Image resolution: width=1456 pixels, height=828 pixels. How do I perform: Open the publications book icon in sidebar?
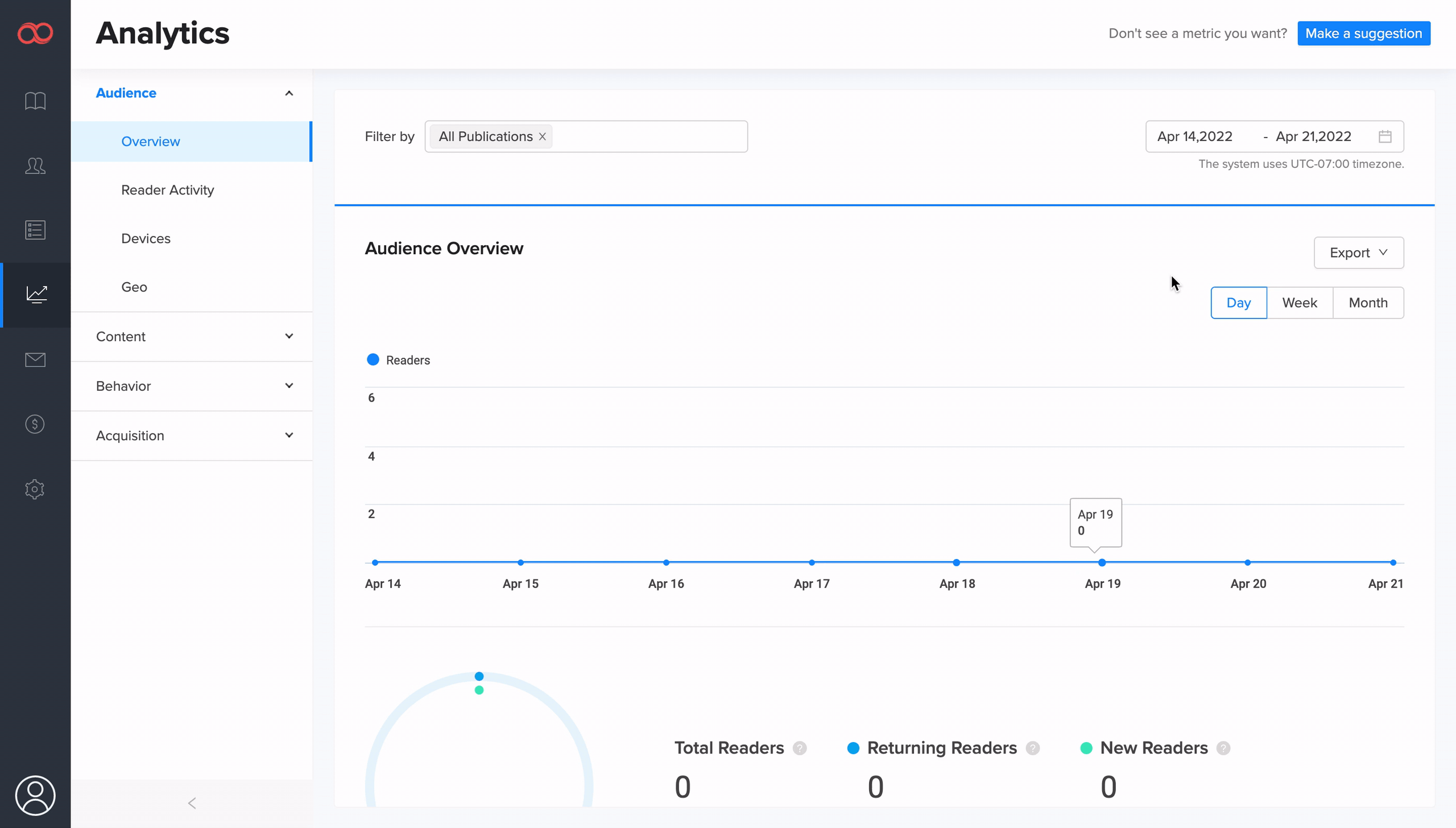pyautogui.click(x=35, y=101)
